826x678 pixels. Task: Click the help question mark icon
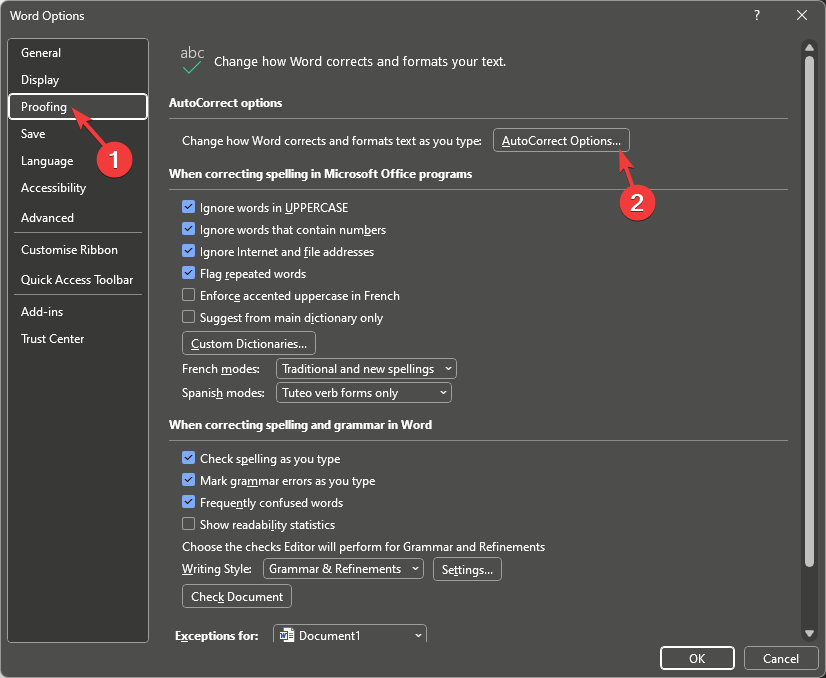point(755,15)
